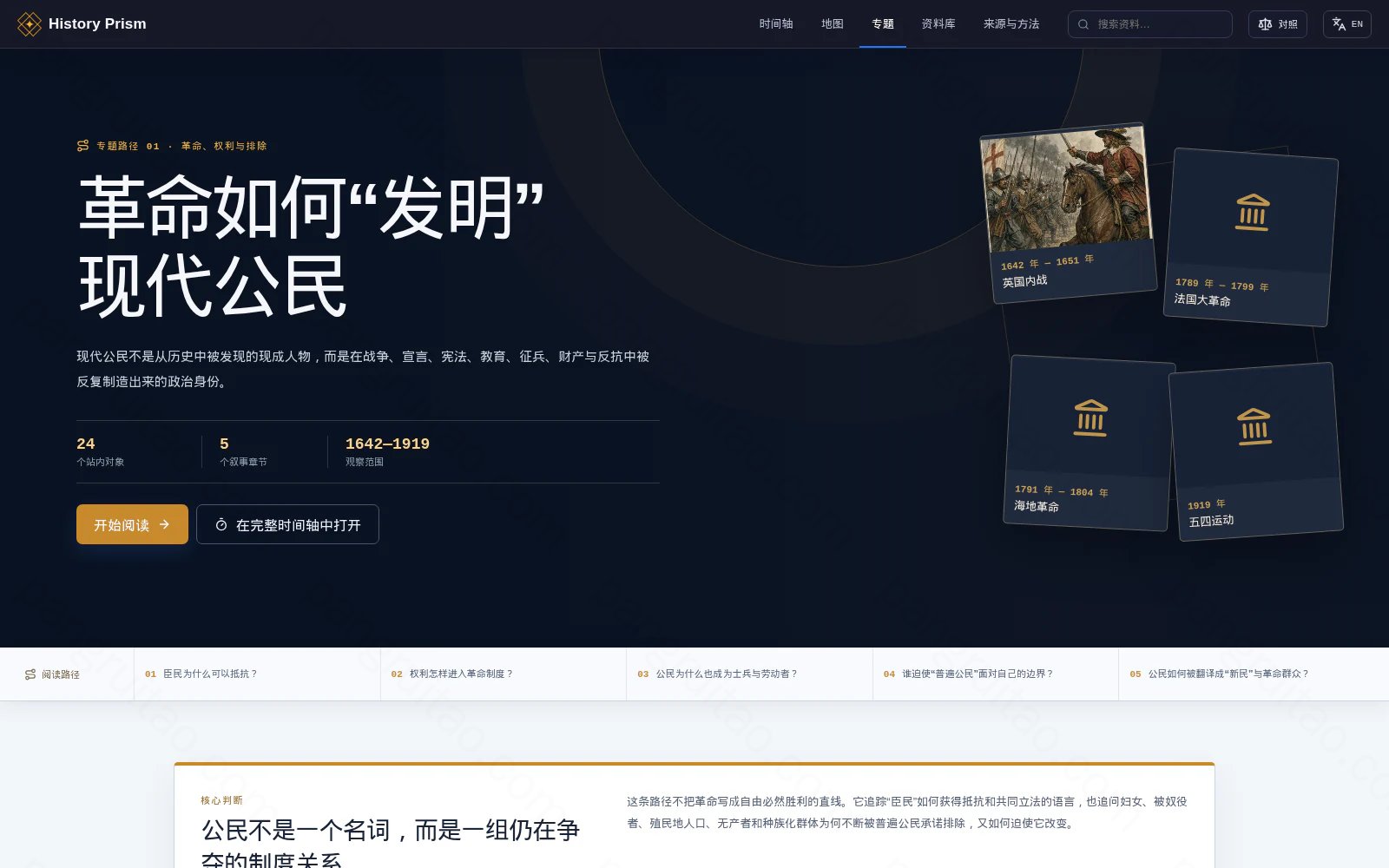Open the 五四运动 card title
The image size is (1389, 868).
pyautogui.click(x=1211, y=521)
